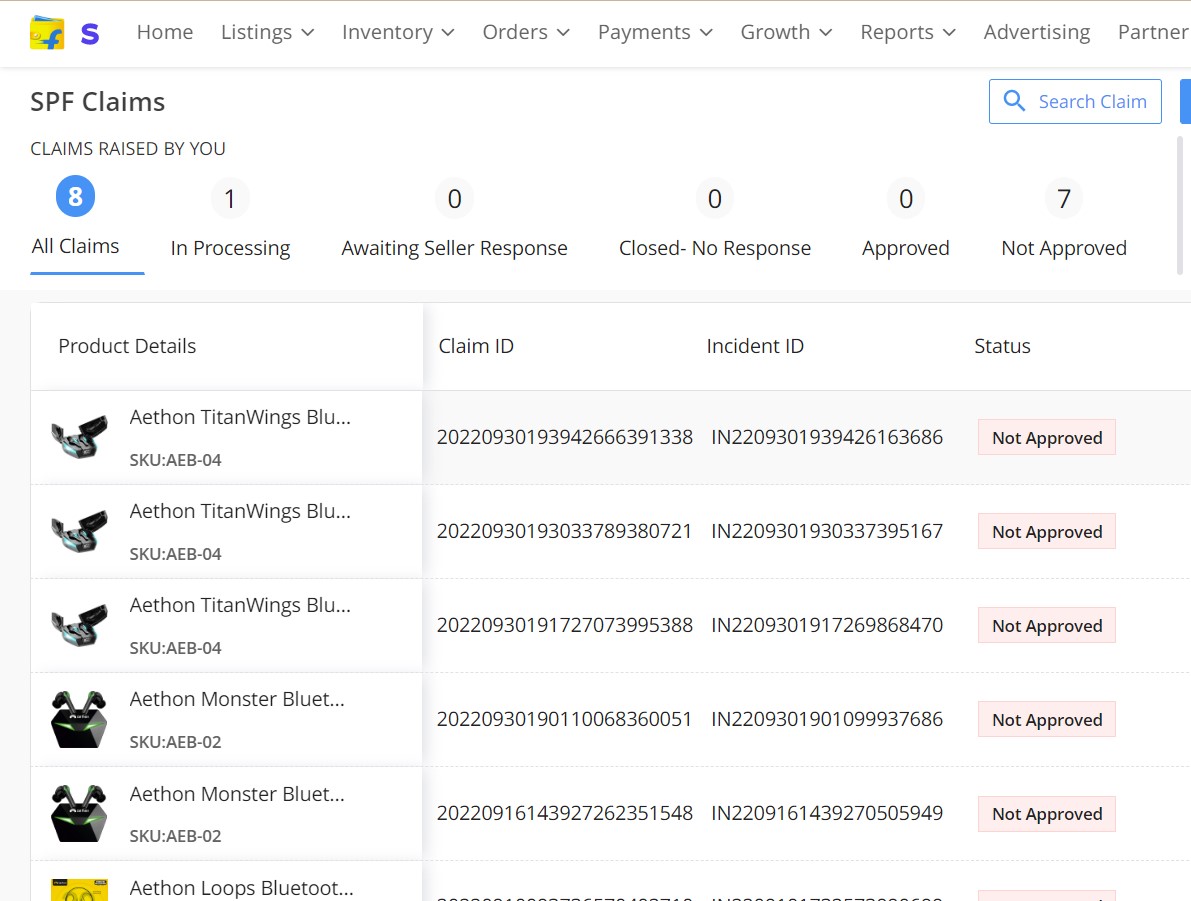Click the Search Claim button
Screen dimensions: 1191x901
coord(1075,101)
